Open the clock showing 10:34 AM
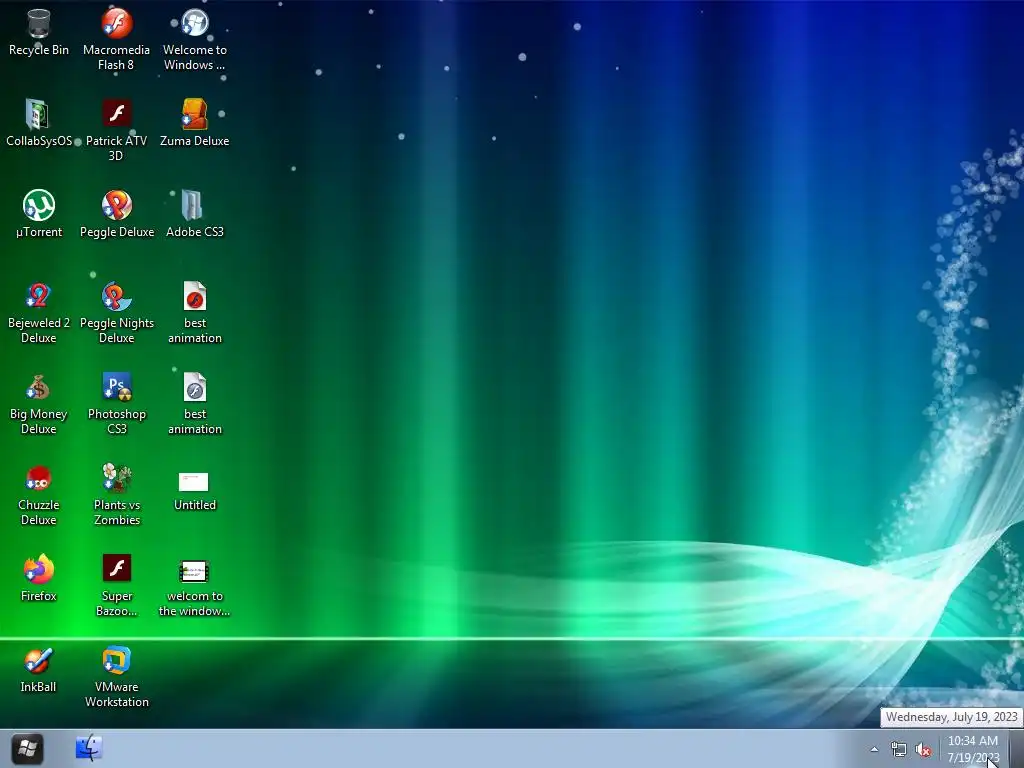The height and width of the screenshot is (768, 1024). (973, 749)
